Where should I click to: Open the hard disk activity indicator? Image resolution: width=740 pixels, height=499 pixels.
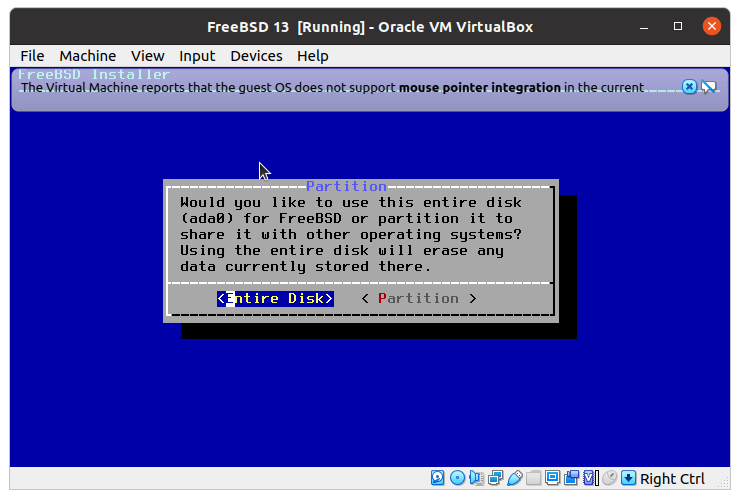pyautogui.click(x=437, y=478)
